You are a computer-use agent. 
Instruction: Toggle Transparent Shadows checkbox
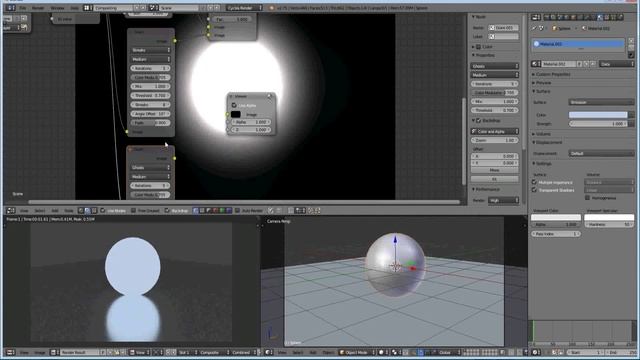click(534, 190)
